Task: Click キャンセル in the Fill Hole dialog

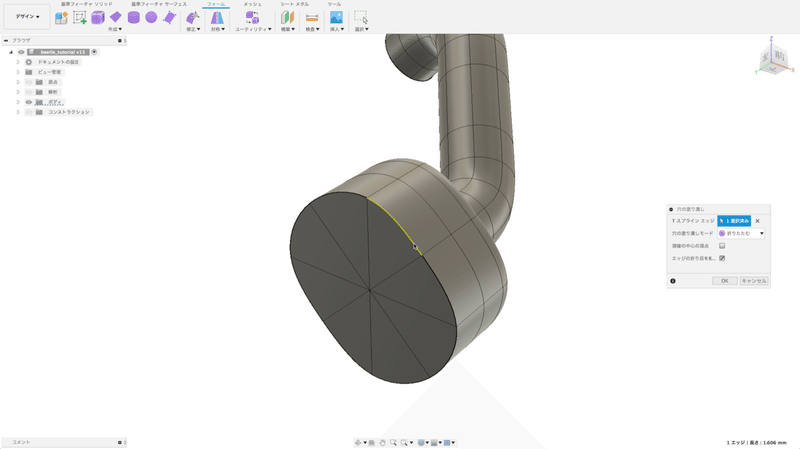Action: tap(754, 281)
